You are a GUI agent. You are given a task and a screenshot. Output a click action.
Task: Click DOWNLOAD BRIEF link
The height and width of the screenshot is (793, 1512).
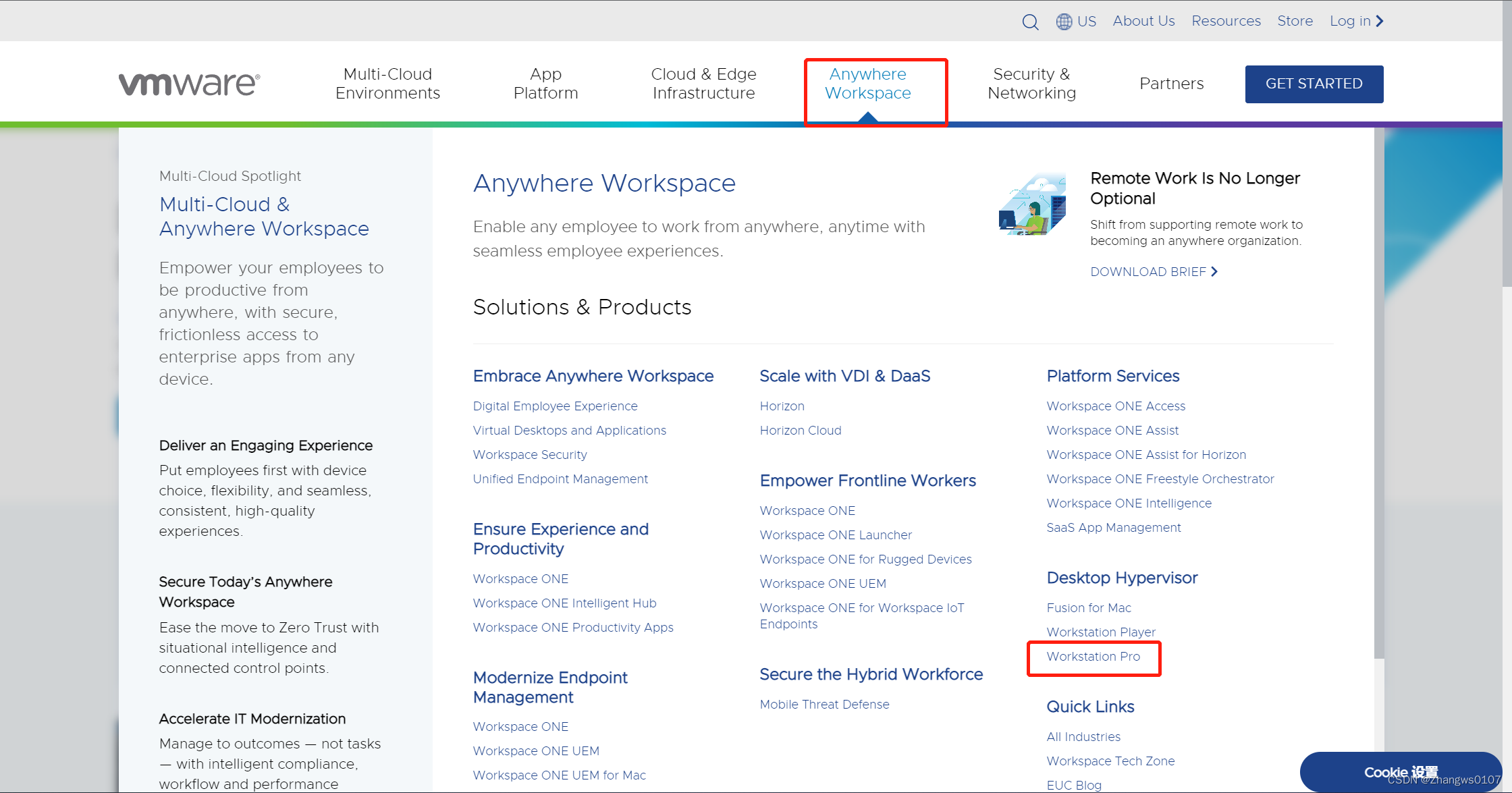(x=1154, y=271)
